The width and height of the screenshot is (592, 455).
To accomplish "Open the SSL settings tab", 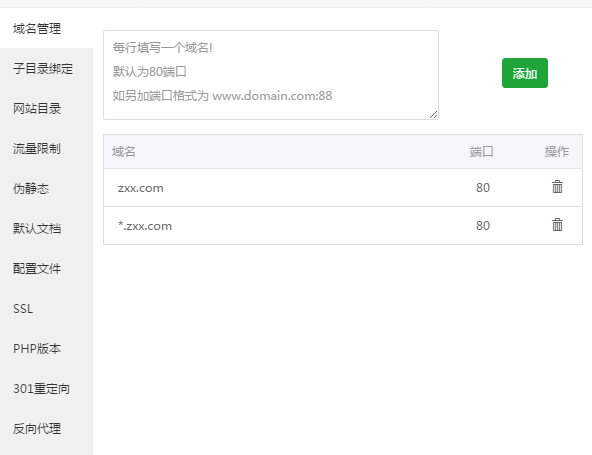I will [23, 309].
